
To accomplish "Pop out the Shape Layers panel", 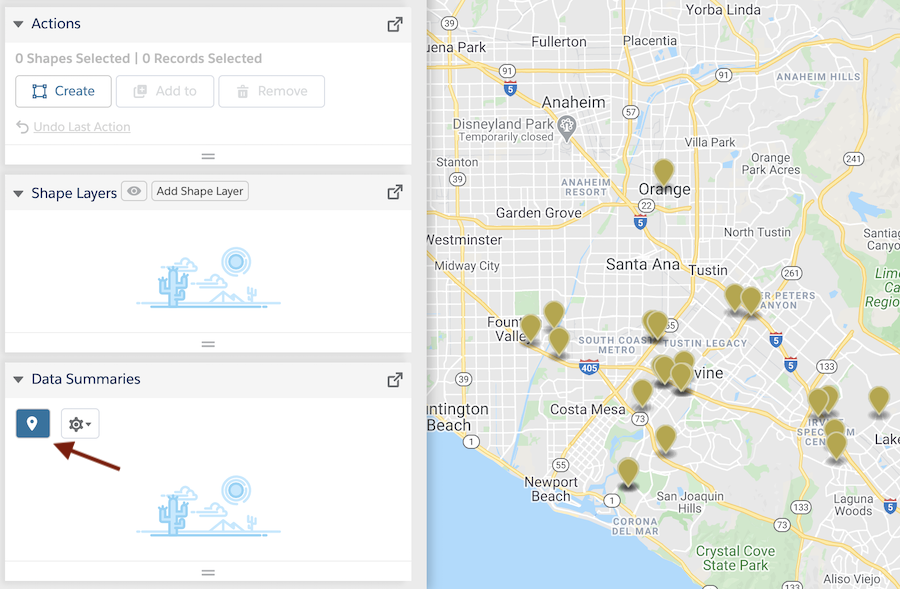I will point(395,192).
